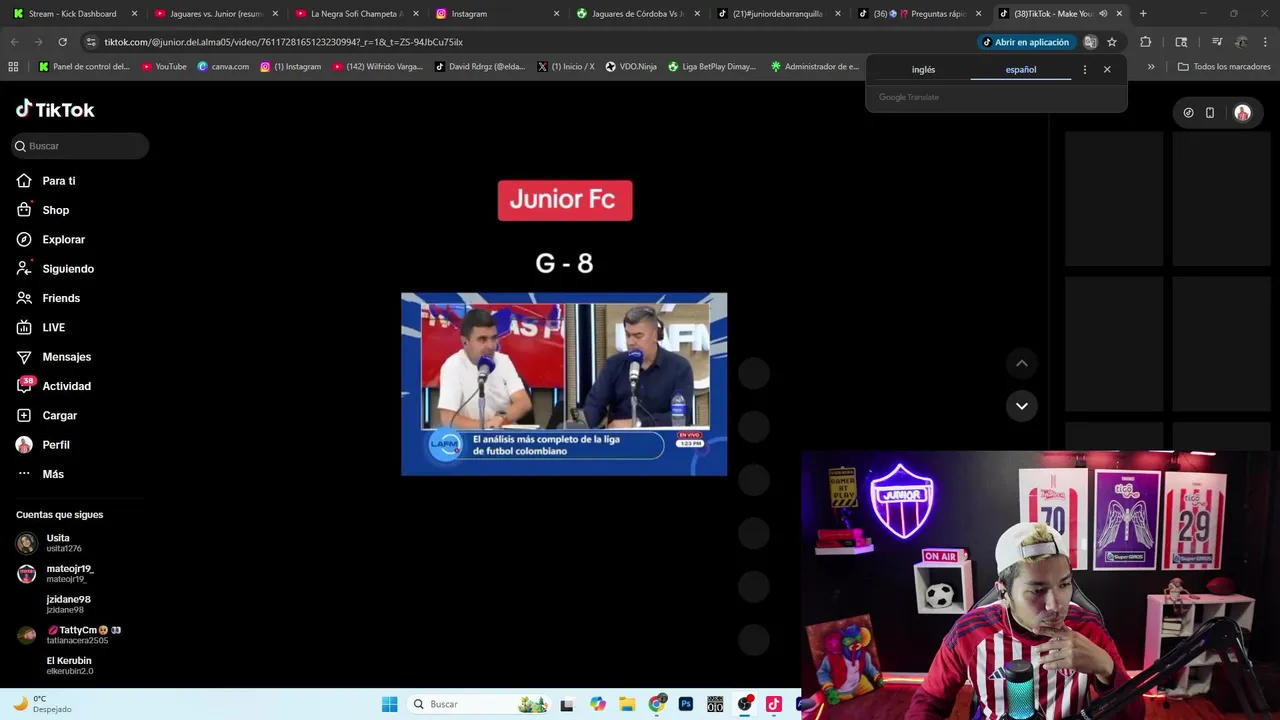Select inglés in Google Translate popup
Image resolution: width=1280 pixels, height=720 pixels.
[x=923, y=70]
